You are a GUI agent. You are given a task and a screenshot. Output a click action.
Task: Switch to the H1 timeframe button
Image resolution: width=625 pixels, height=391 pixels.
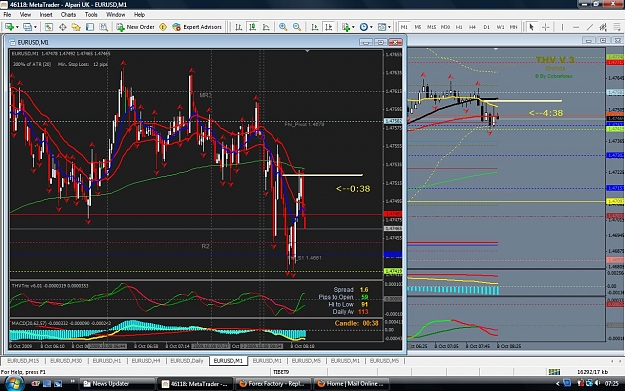[459, 27]
